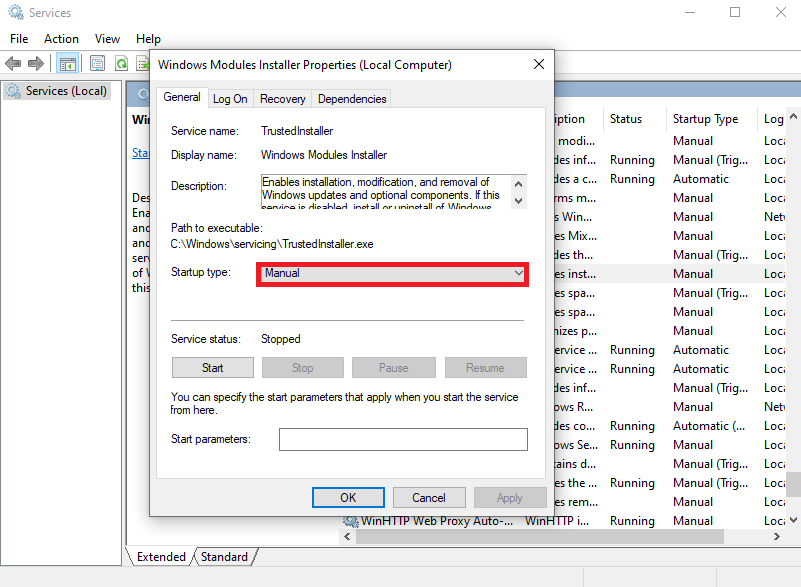
Task: Switch to the Dependencies tab
Action: coord(352,99)
